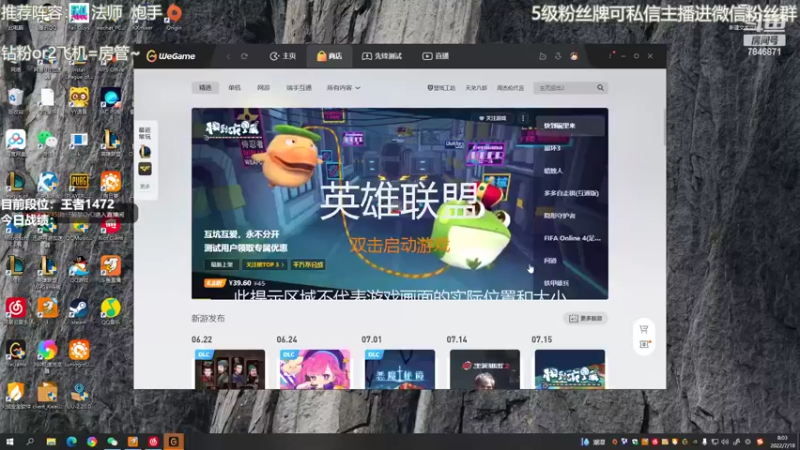
Task: Click the ¥39.60 price on the banner
Action: pyautogui.click(x=240, y=283)
